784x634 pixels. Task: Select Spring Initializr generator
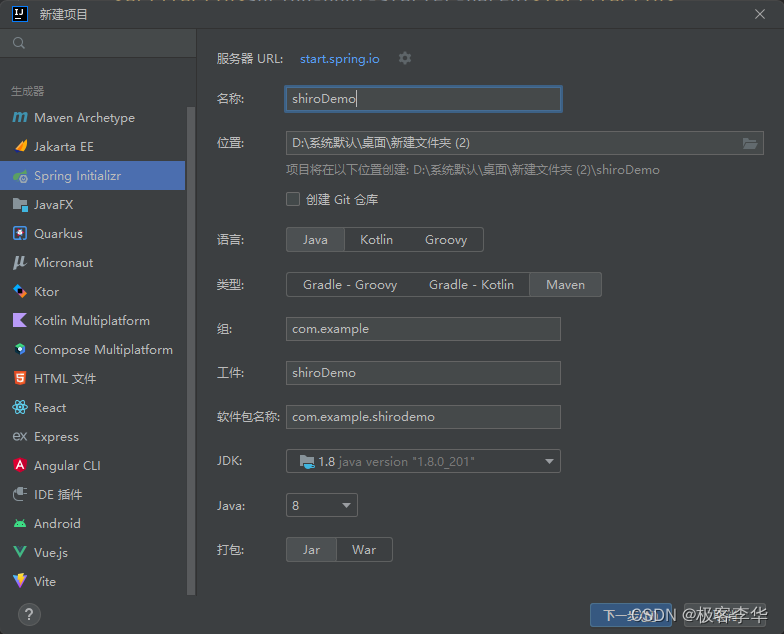[92, 176]
